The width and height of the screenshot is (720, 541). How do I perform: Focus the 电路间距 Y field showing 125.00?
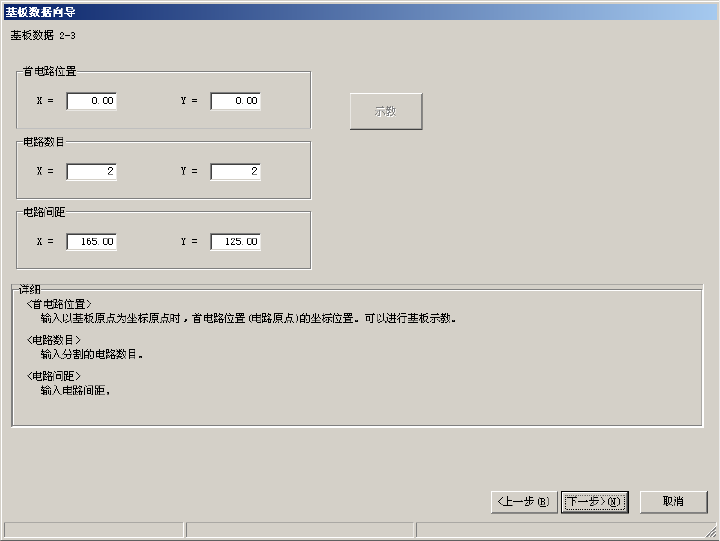pyautogui.click(x=236, y=242)
